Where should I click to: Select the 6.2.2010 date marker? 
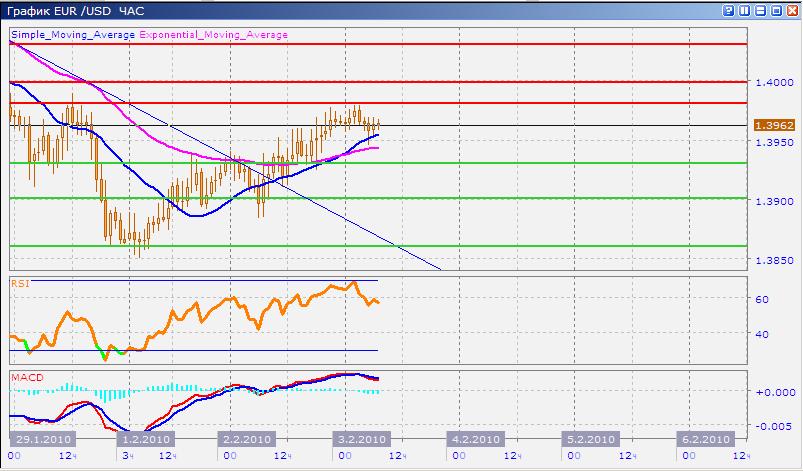(x=706, y=439)
